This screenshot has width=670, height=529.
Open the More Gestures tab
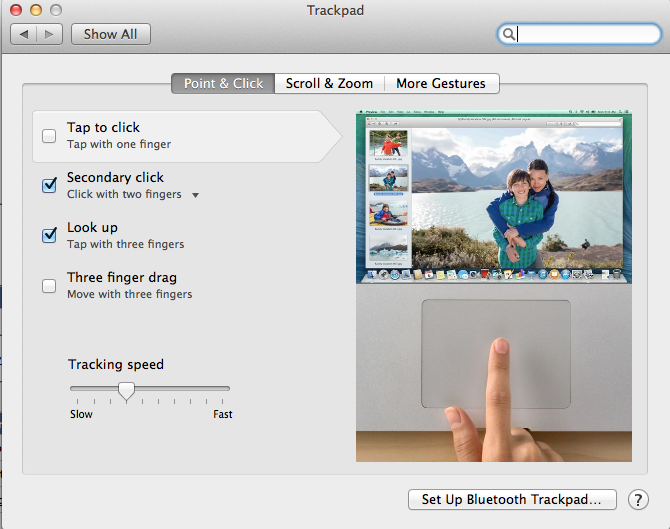441,83
